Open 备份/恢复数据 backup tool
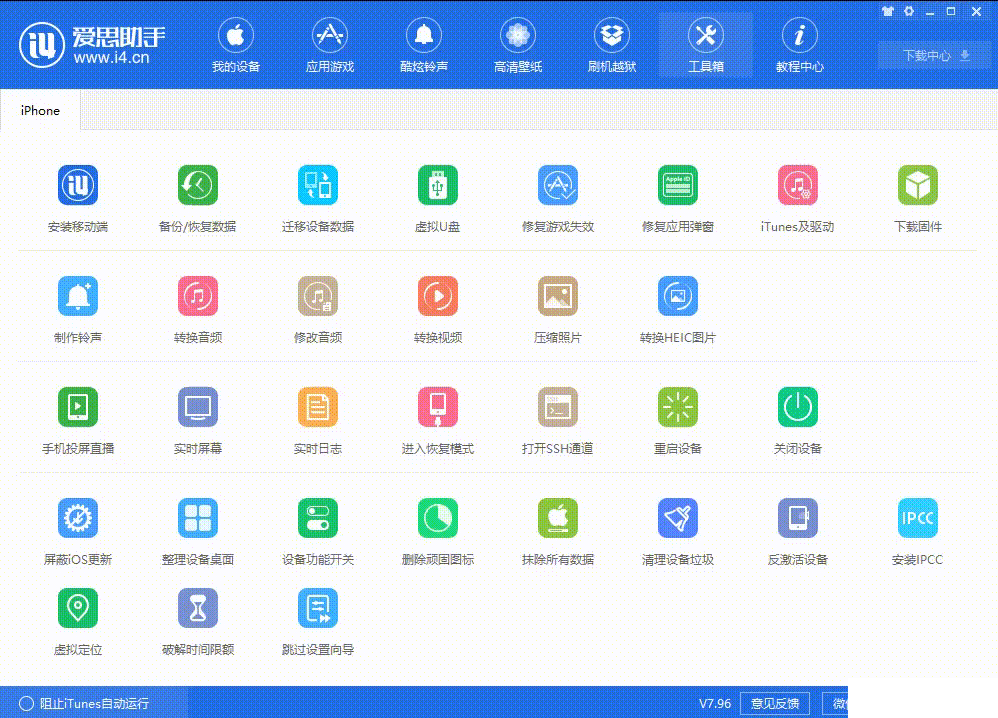This screenshot has width=998, height=718. pos(198,185)
